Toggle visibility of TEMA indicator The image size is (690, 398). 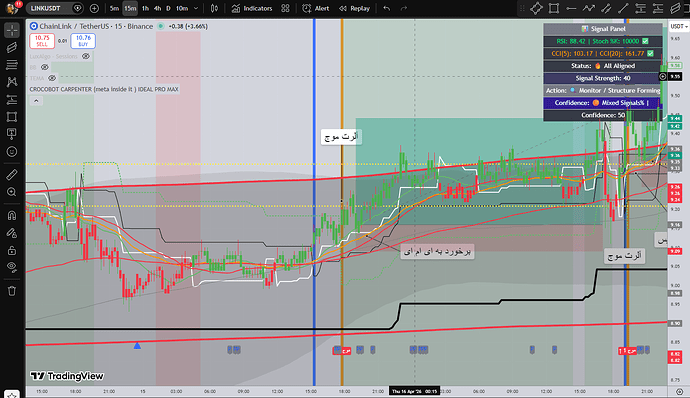[x=52, y=78]
